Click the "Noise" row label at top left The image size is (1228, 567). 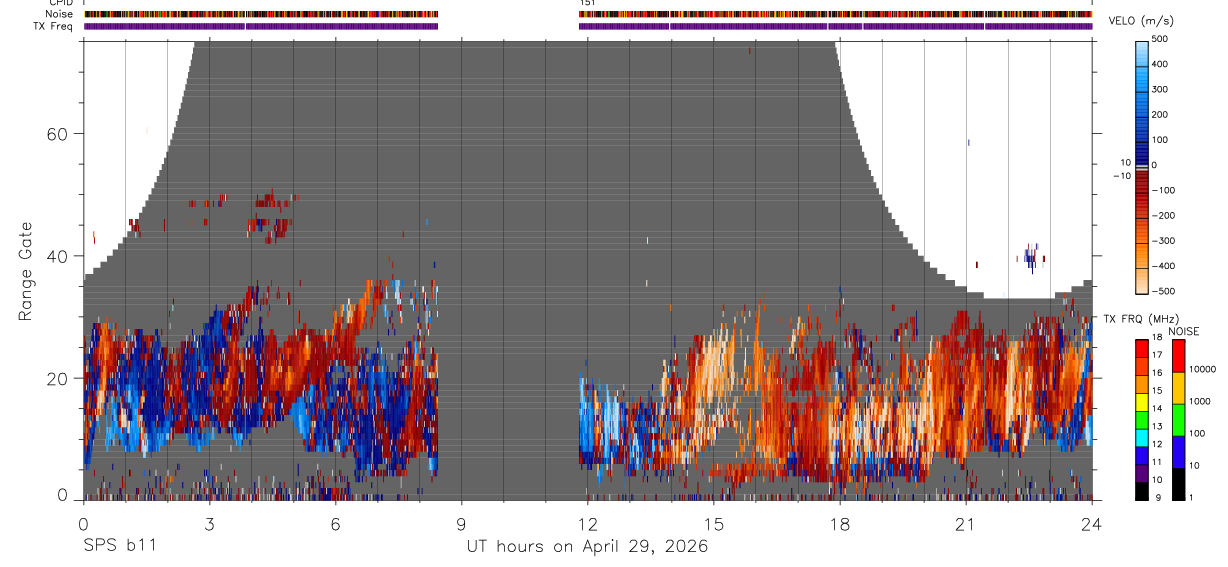(x=59, y=14)
